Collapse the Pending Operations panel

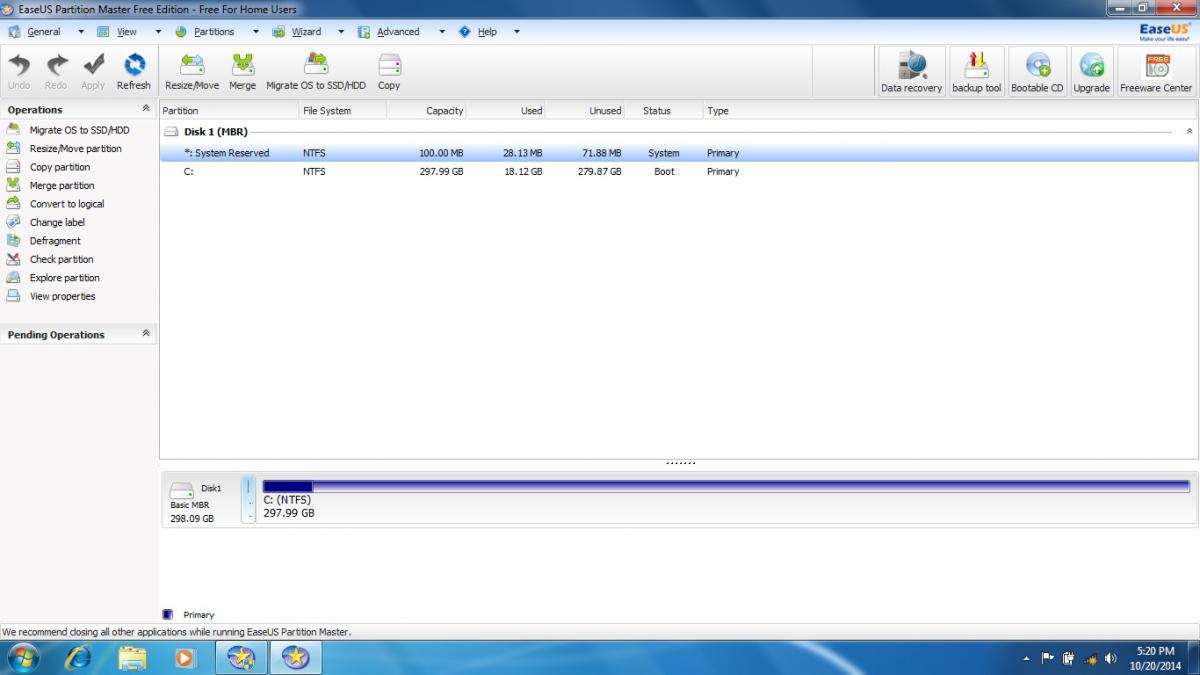pos(146,334)
